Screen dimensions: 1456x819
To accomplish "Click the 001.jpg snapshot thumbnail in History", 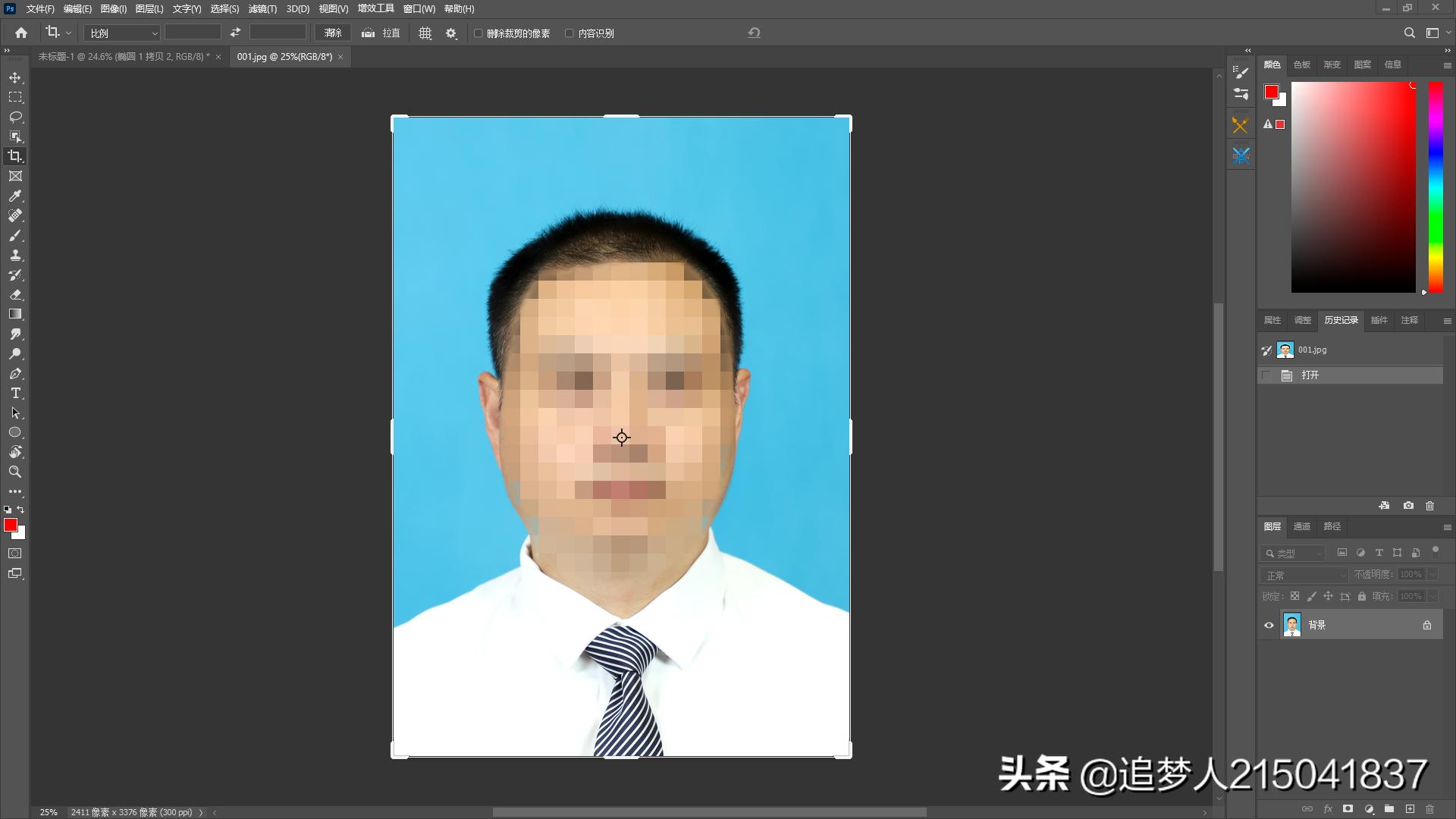I will coord(1285,350).
